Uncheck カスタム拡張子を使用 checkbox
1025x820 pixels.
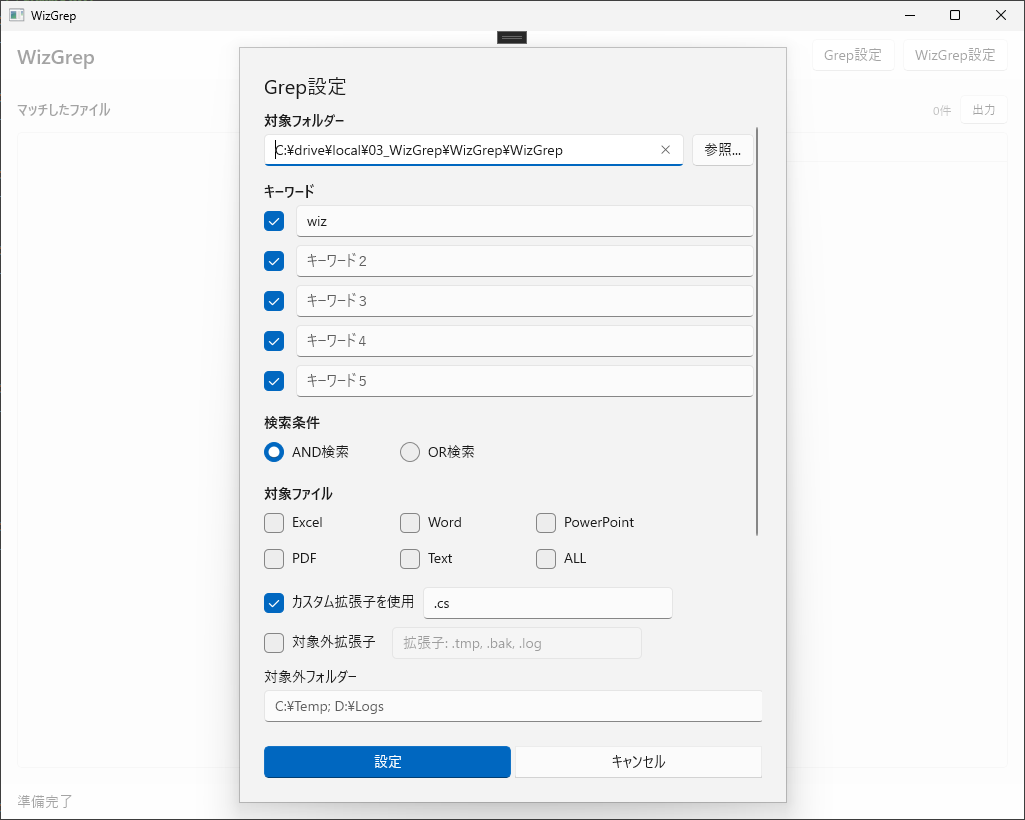click(274, 603)
